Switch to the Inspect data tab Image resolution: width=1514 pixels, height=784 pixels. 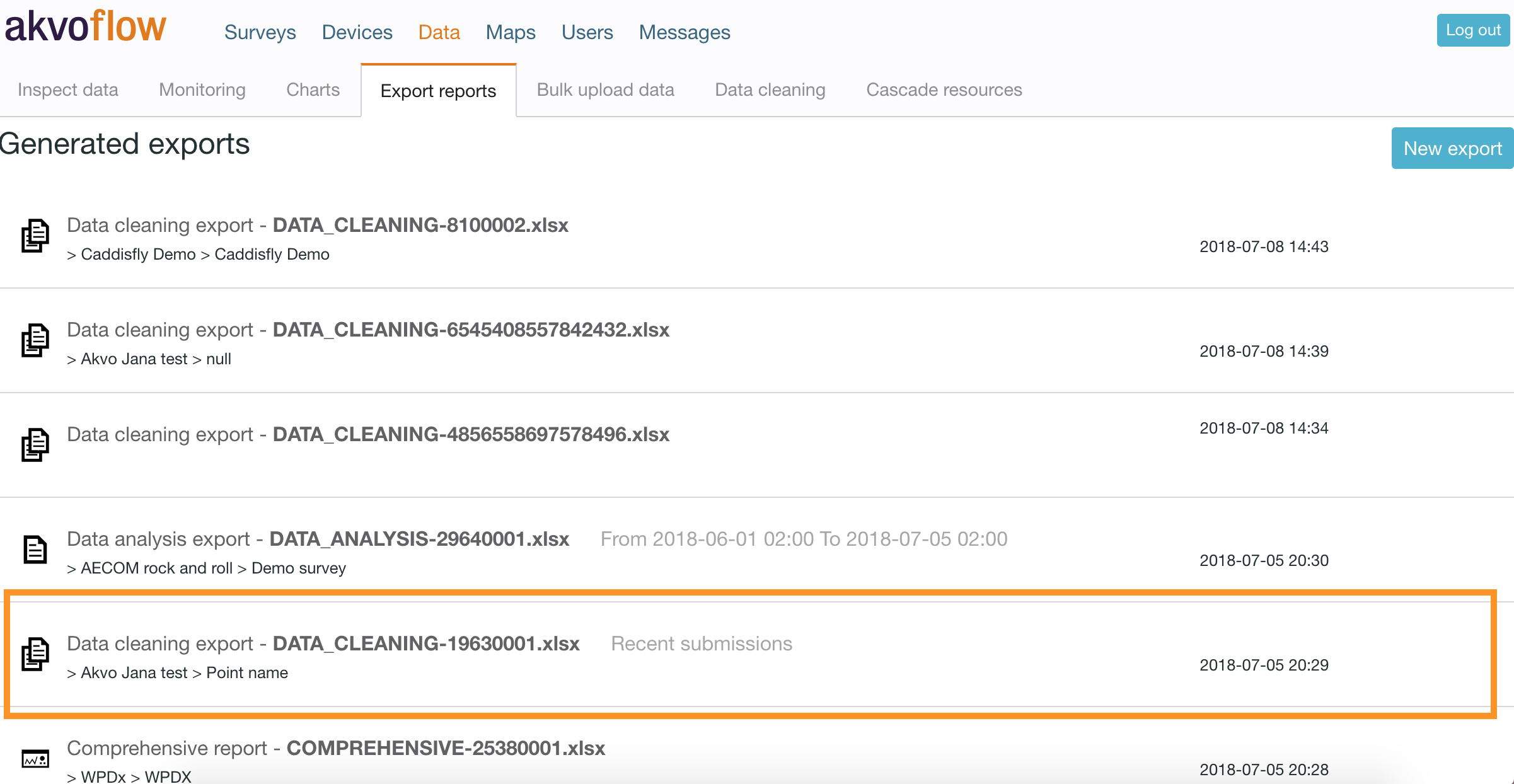point(68,90)
